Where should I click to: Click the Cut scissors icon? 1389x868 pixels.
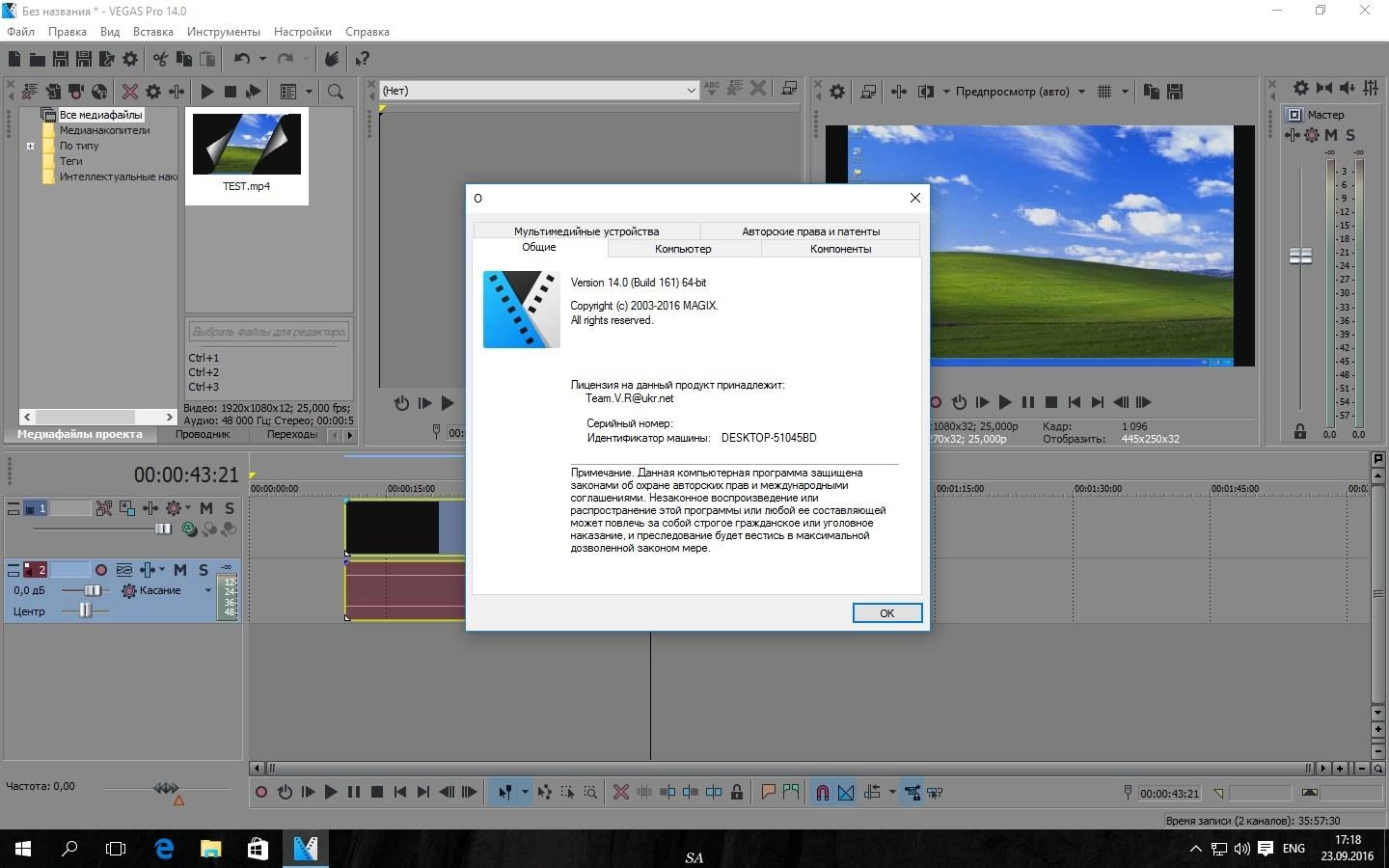click(160, 59)
